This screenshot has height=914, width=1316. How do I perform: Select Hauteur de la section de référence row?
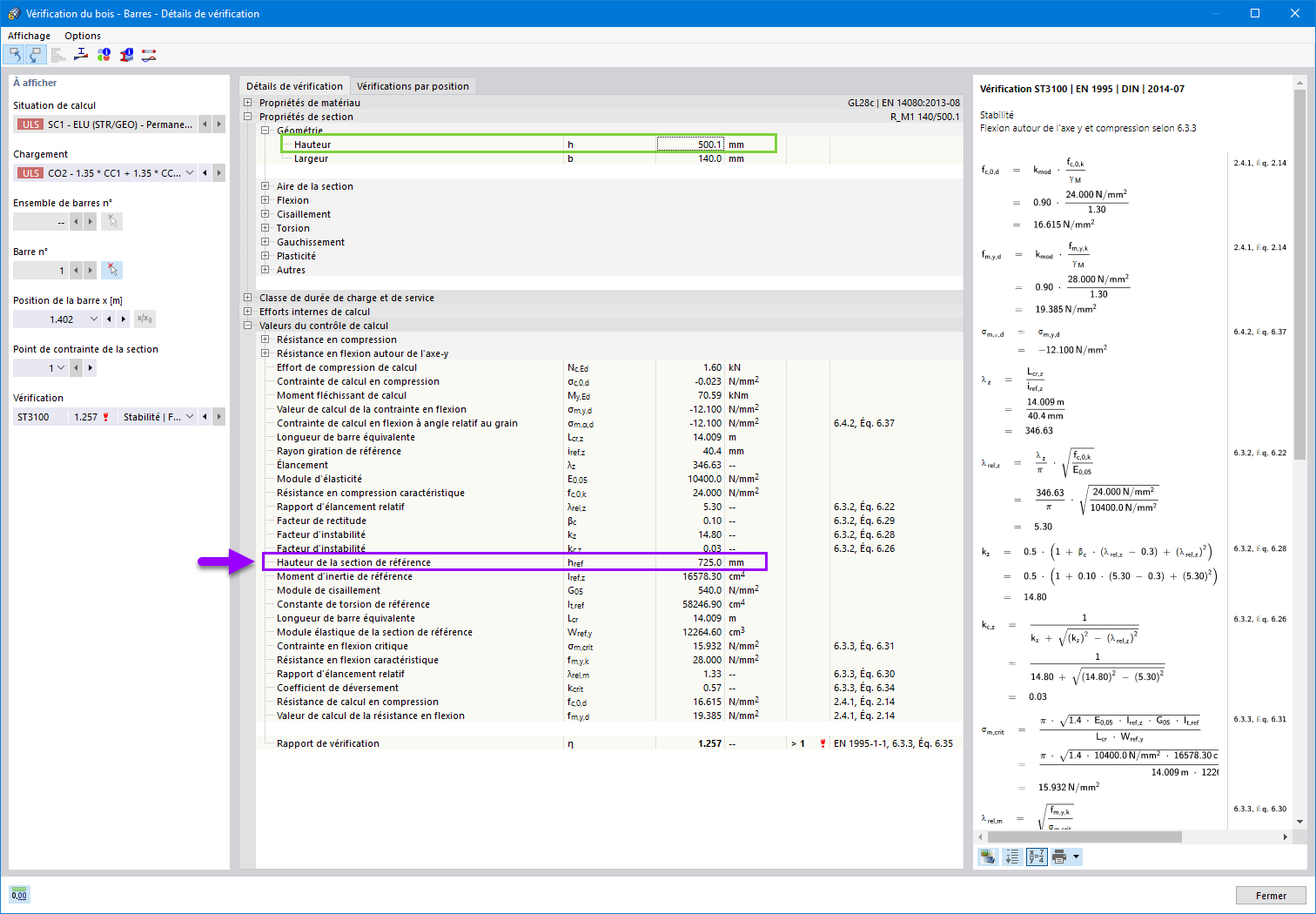coord(609,562)
